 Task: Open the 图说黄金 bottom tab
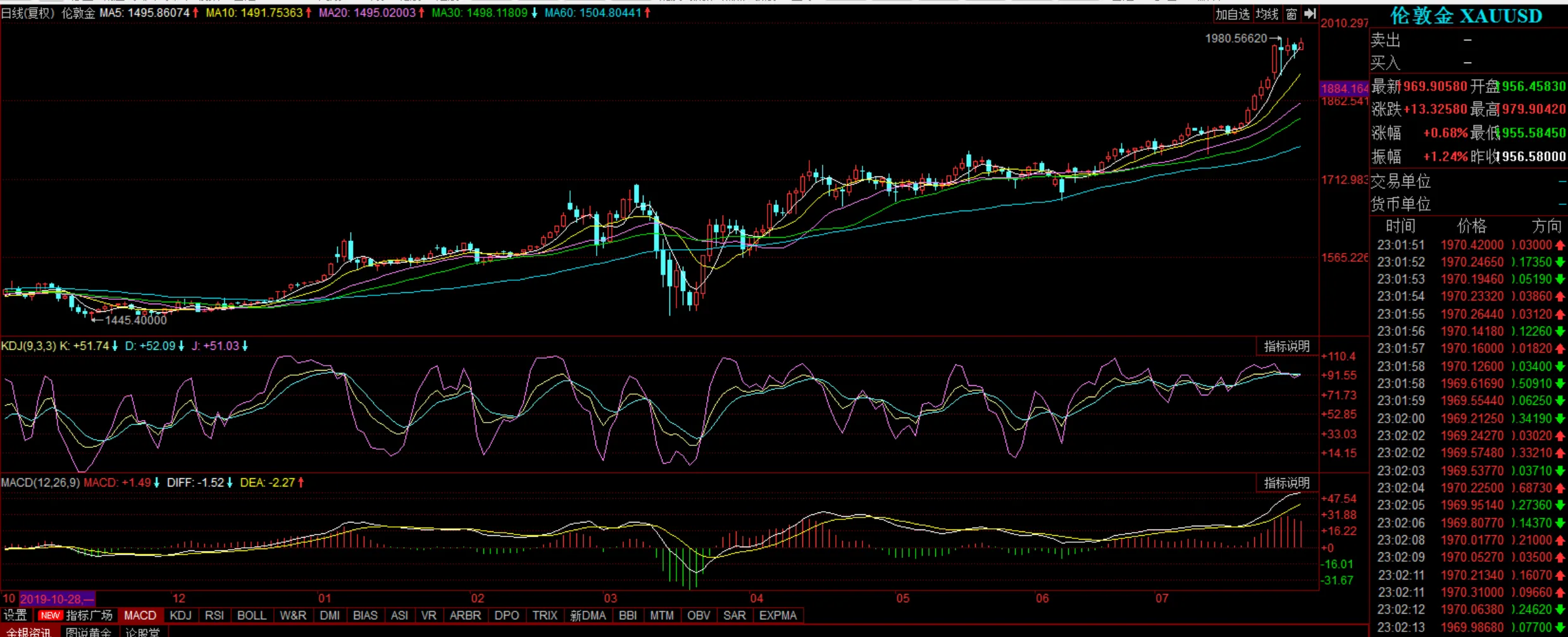click(89, 631)
